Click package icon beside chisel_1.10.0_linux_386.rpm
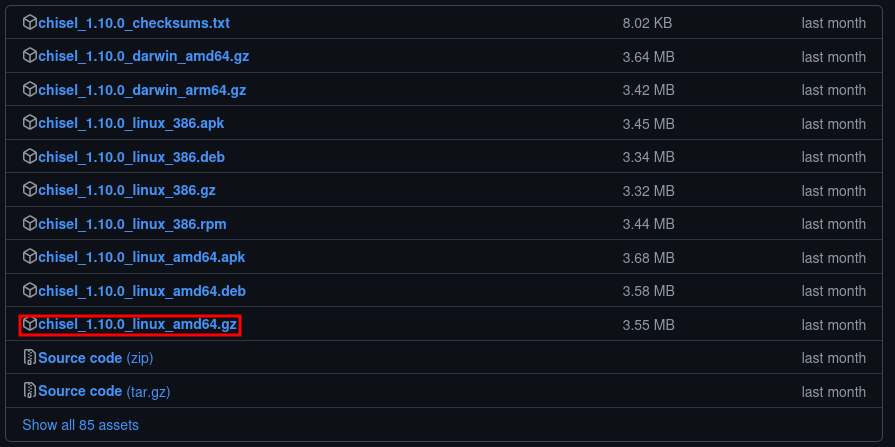The image size is (895, 447). click(x=30, y=223)
